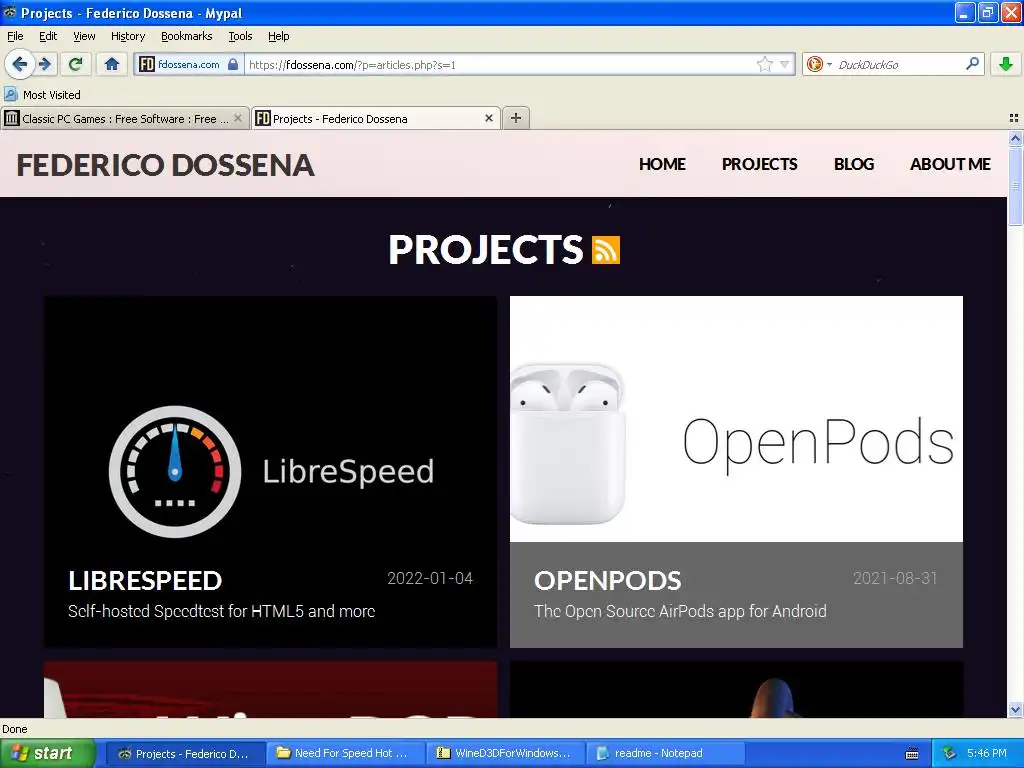Open the Home page button
The height and width of the screenshot is (768, 1024).
point(112,64)
